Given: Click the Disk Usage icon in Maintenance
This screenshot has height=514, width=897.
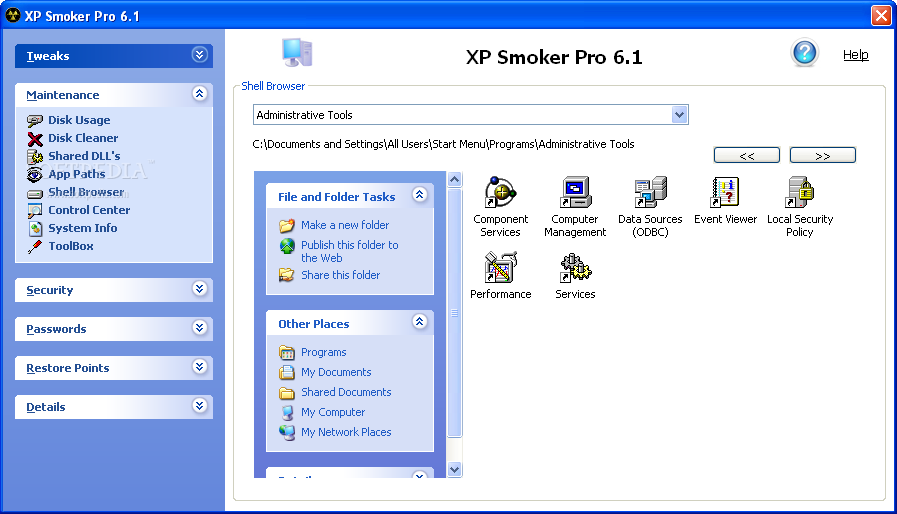Looking at the screenshot, I should 35,120.
